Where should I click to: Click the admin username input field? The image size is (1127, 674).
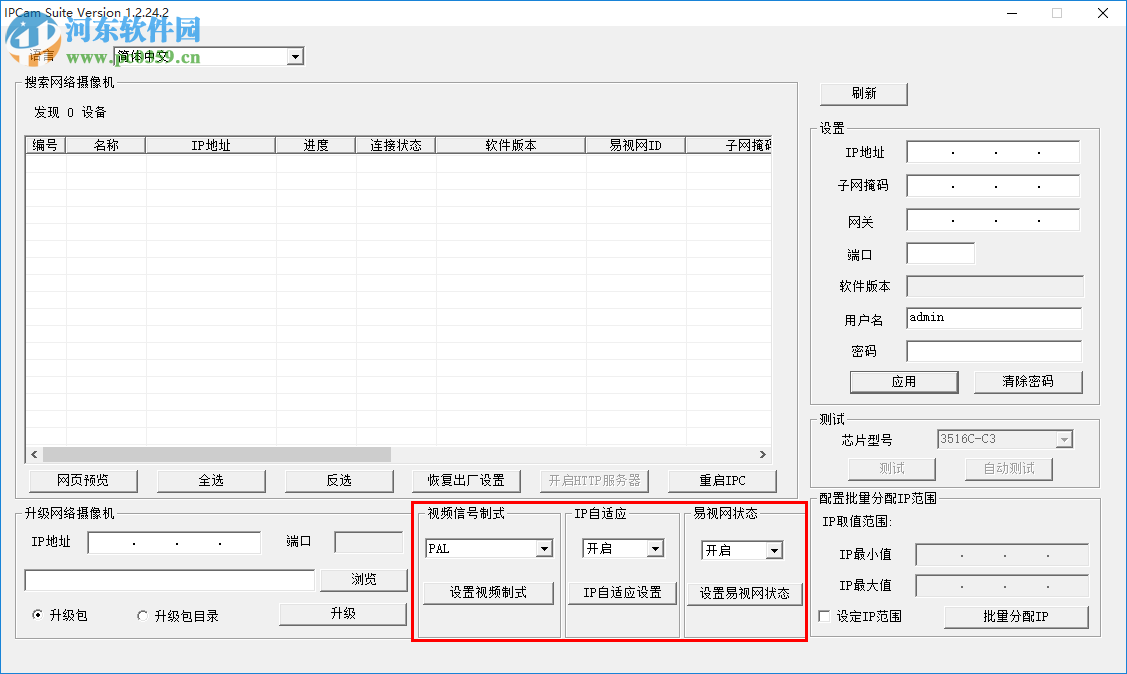click(993, 318)
